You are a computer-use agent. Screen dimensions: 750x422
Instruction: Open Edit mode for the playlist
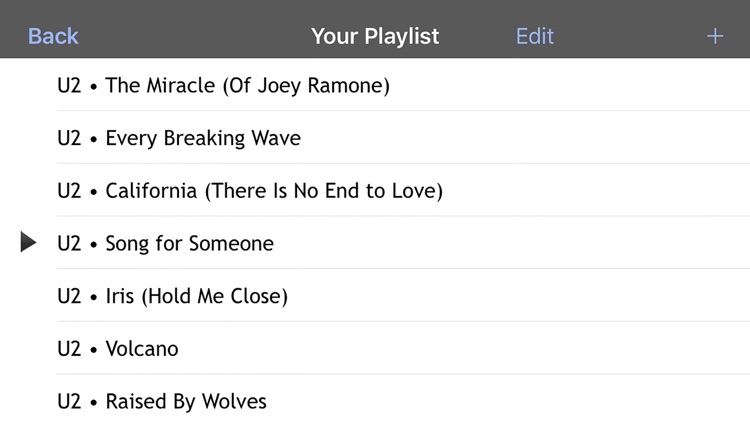pos(535,36)
